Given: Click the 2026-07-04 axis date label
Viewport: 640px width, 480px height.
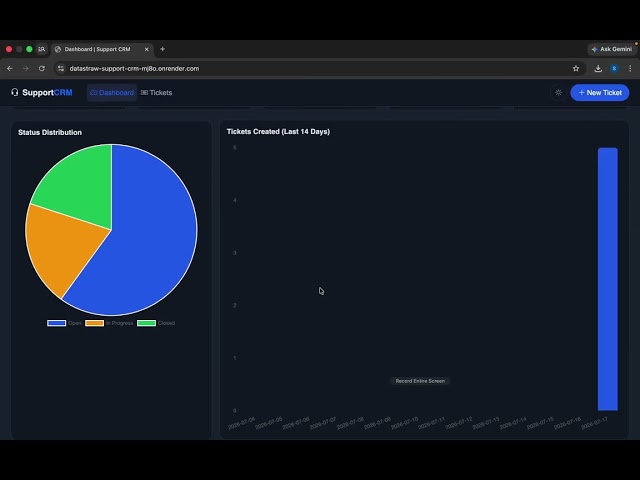Looking at the screenshot, I should pyautogui.click(x=242, y=423).
